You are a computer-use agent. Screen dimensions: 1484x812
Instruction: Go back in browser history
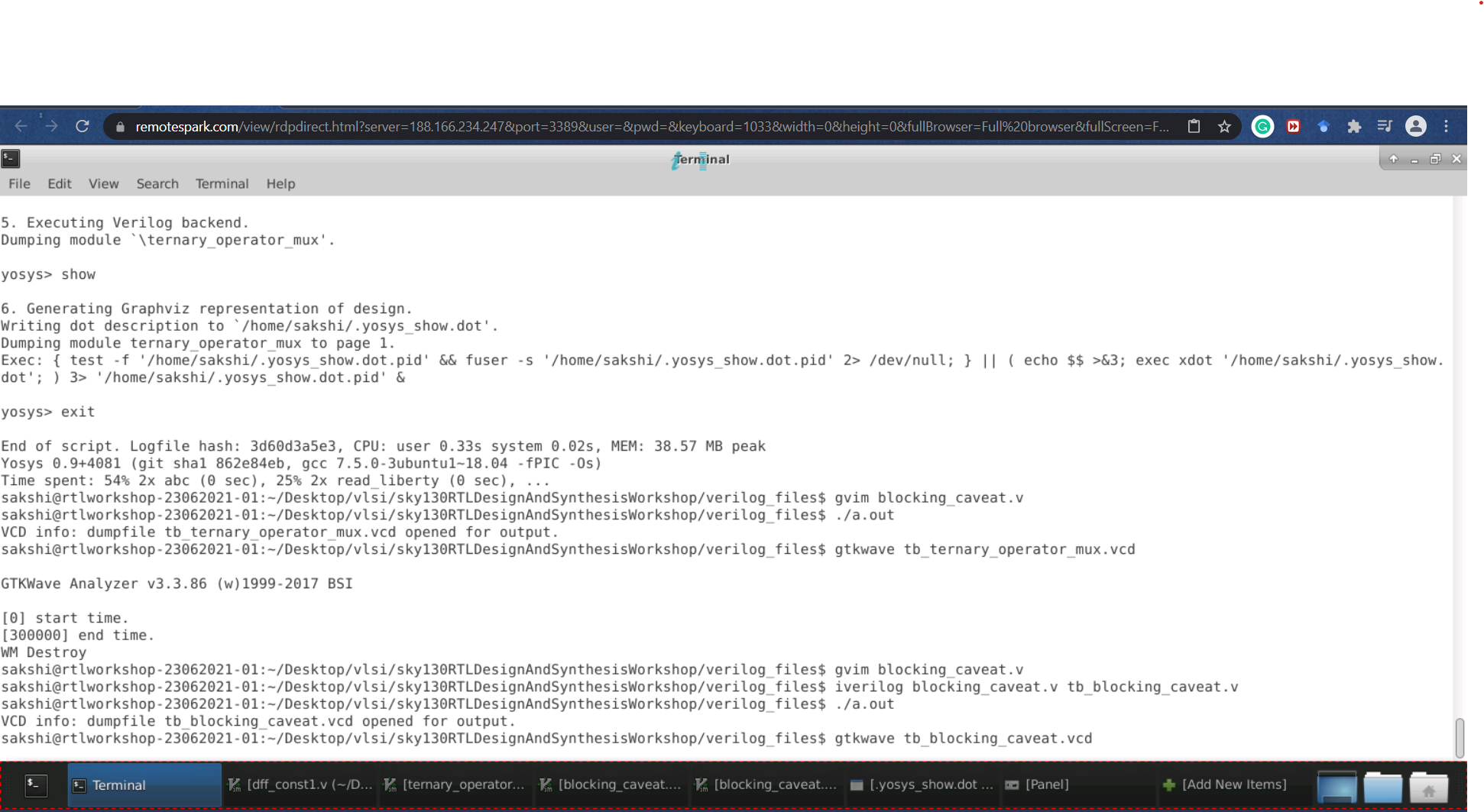[x=21, y=126]
